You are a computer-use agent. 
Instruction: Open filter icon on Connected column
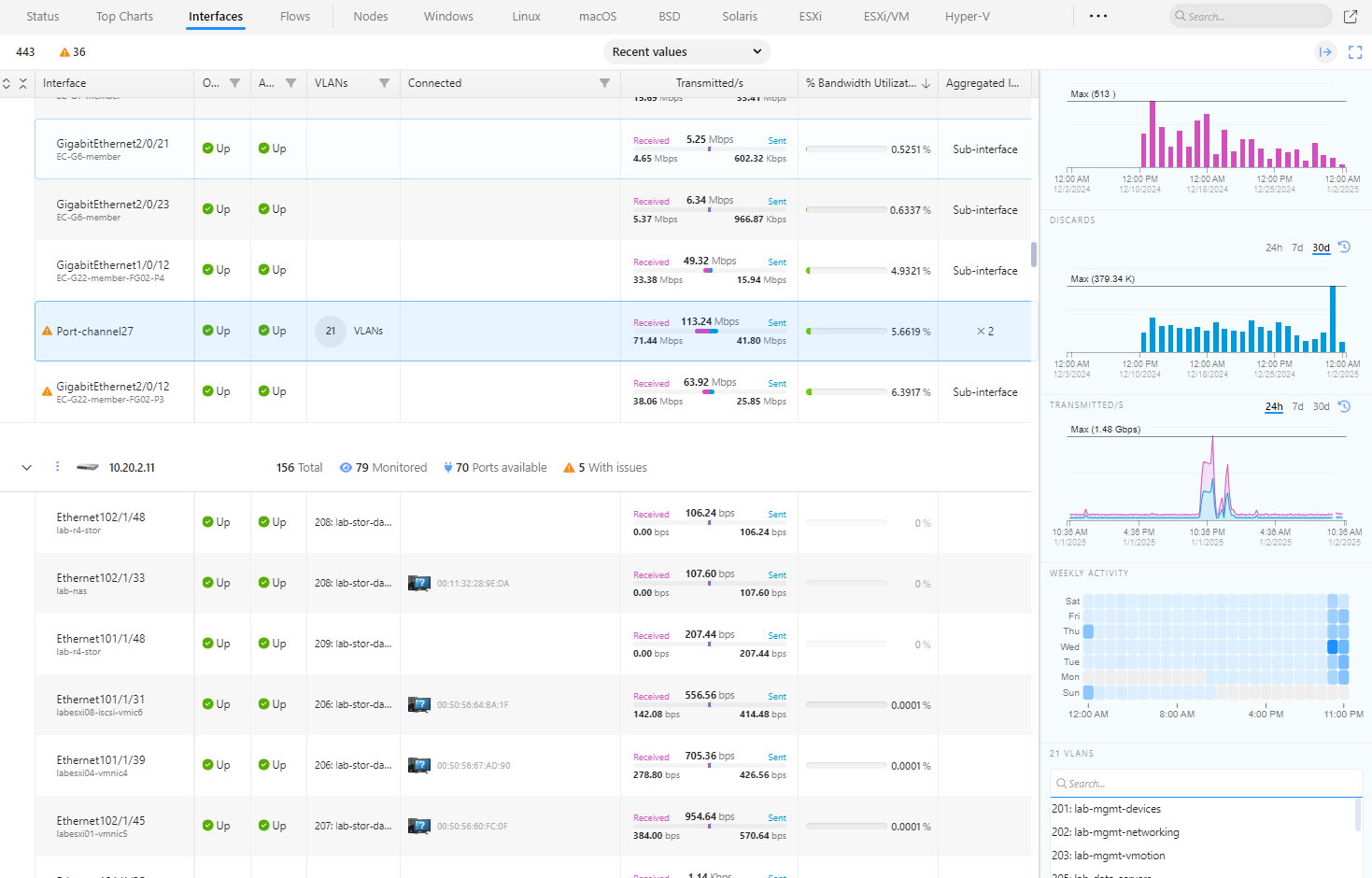(x=604, y=83)
